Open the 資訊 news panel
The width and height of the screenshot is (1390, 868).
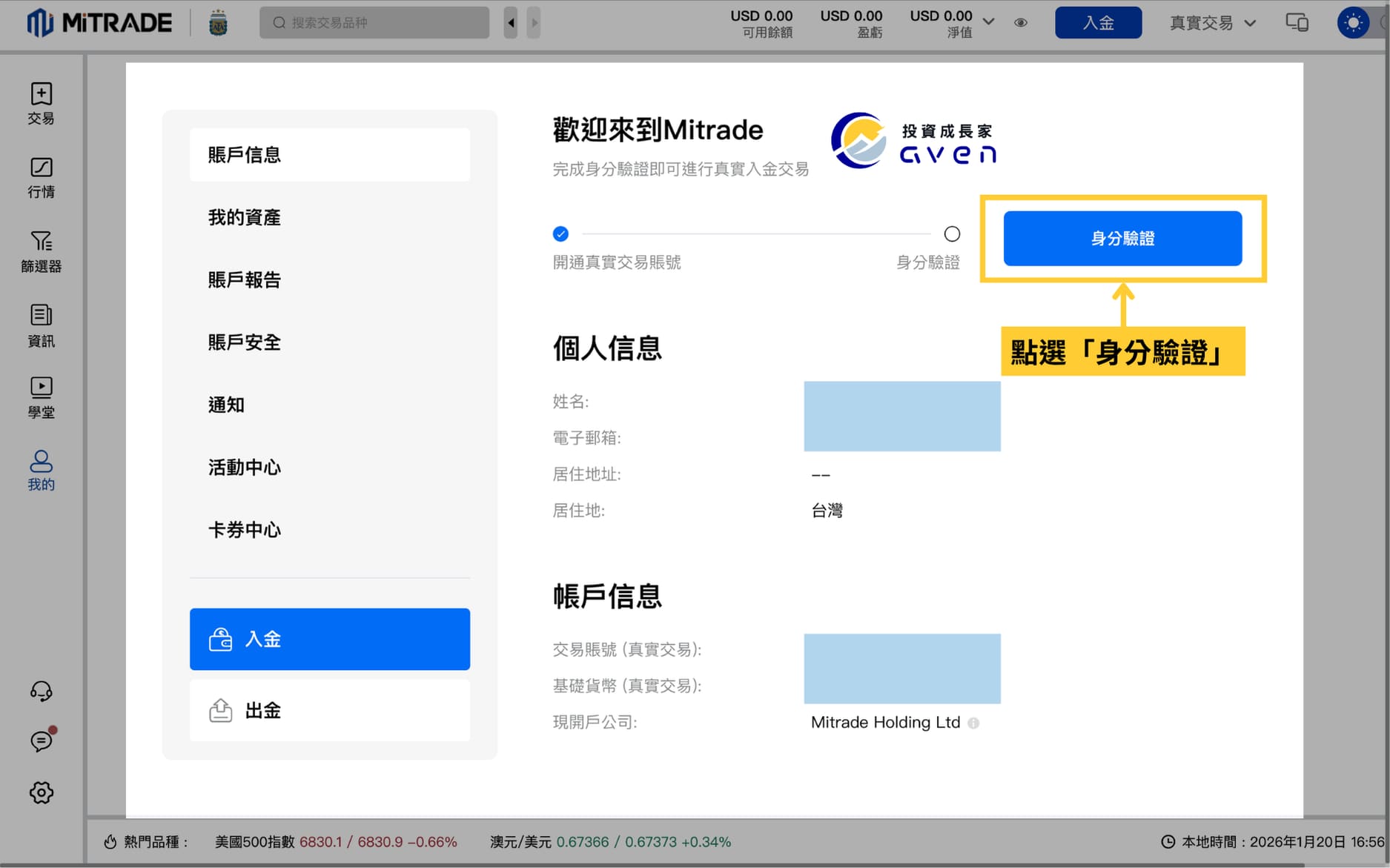tap(41, 326)
